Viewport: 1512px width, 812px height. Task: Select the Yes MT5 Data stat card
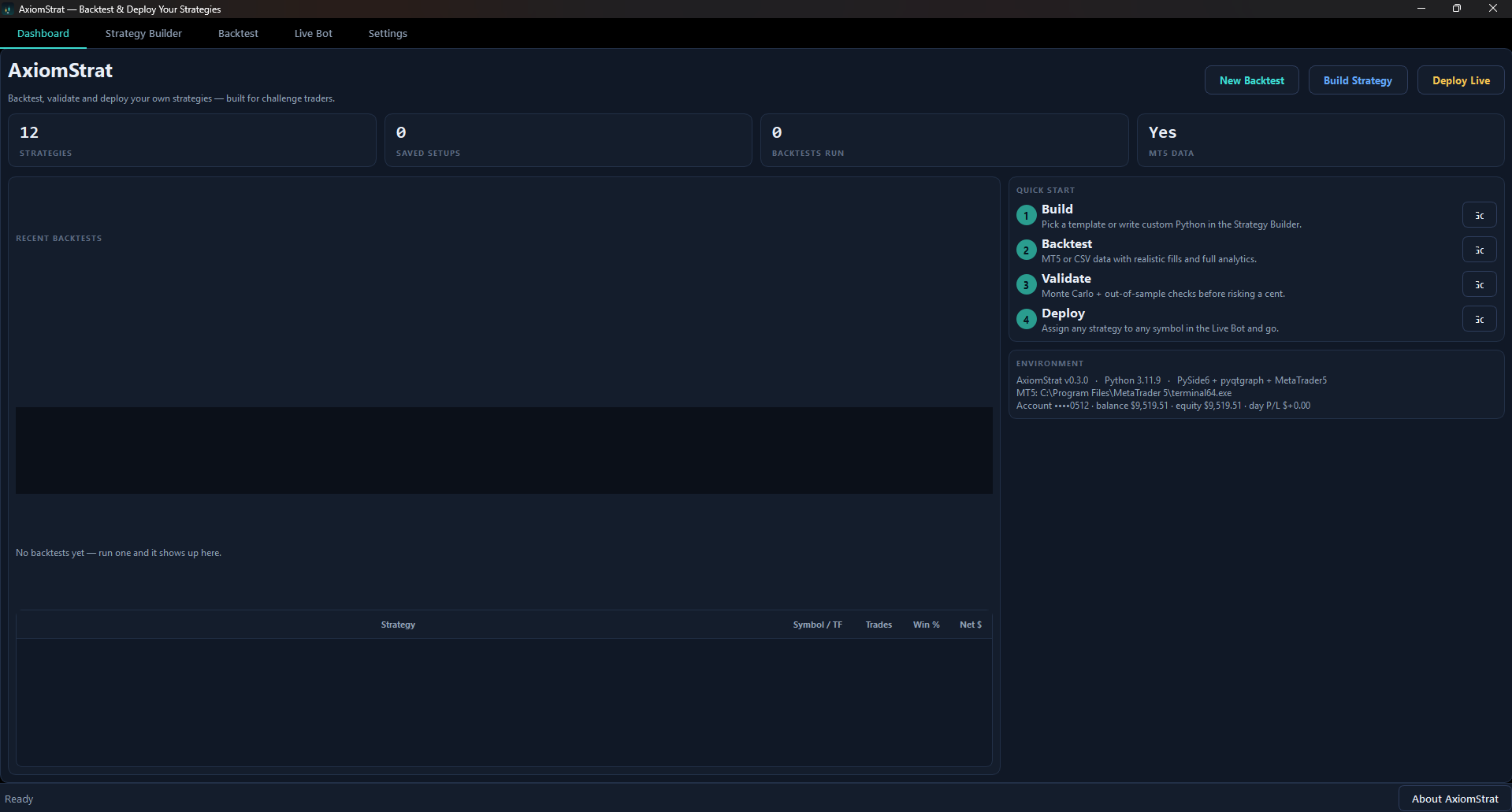point(1321,140)
